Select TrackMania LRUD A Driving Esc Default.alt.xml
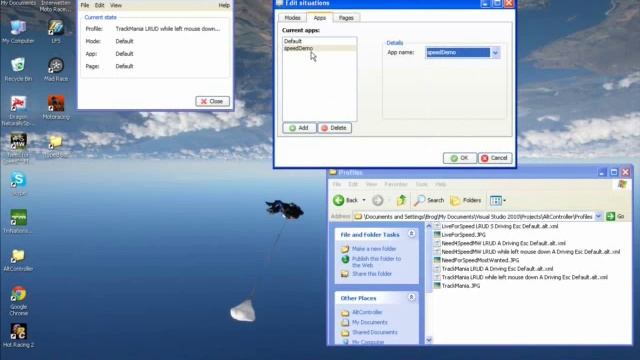Screen dimensions: 640x360 pos(497,269)
